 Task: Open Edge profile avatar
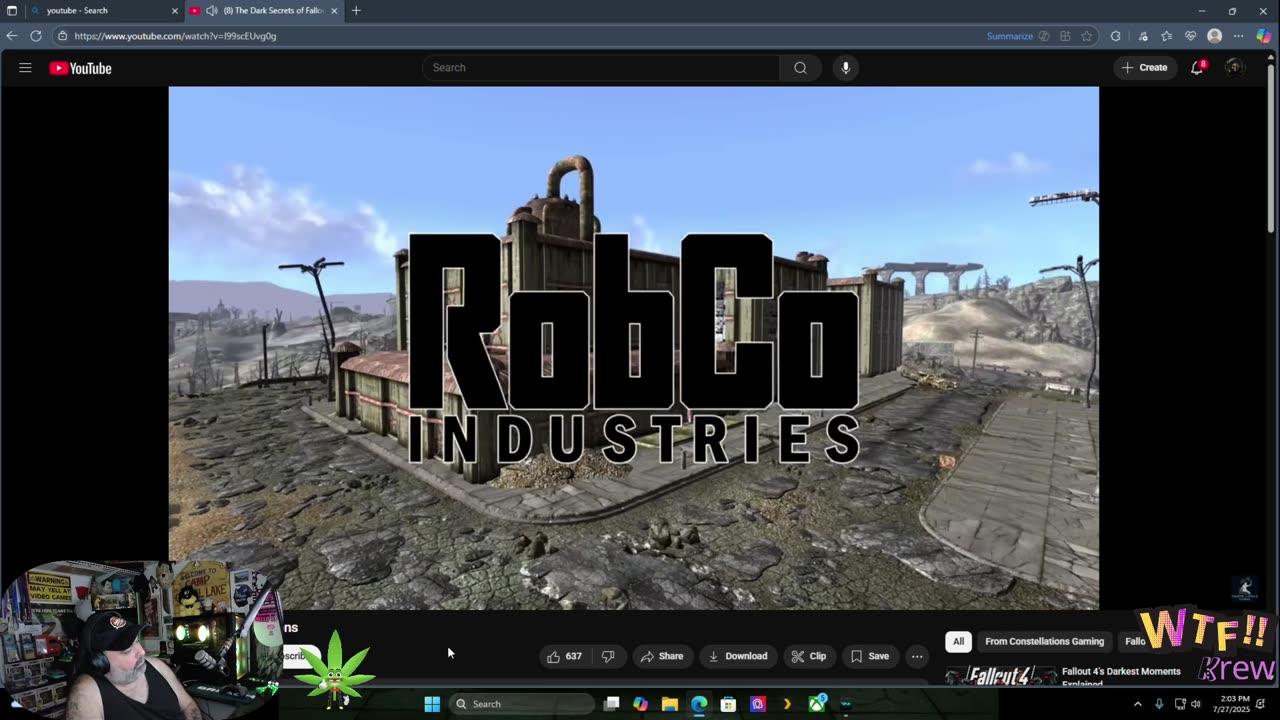1215,36
